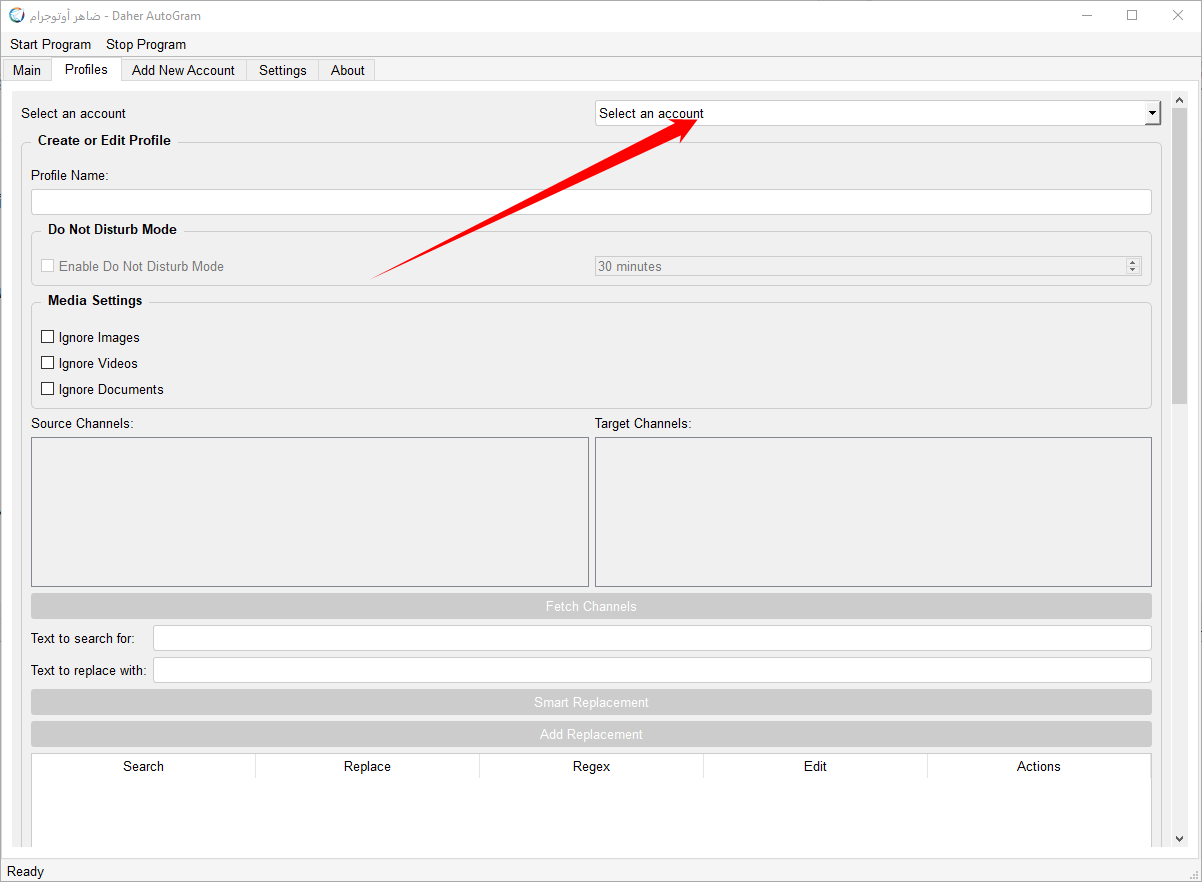The height and width of the screenshot is (882, 1202).
Task: Focus the Text to search for field
Action: click(651, 638)
